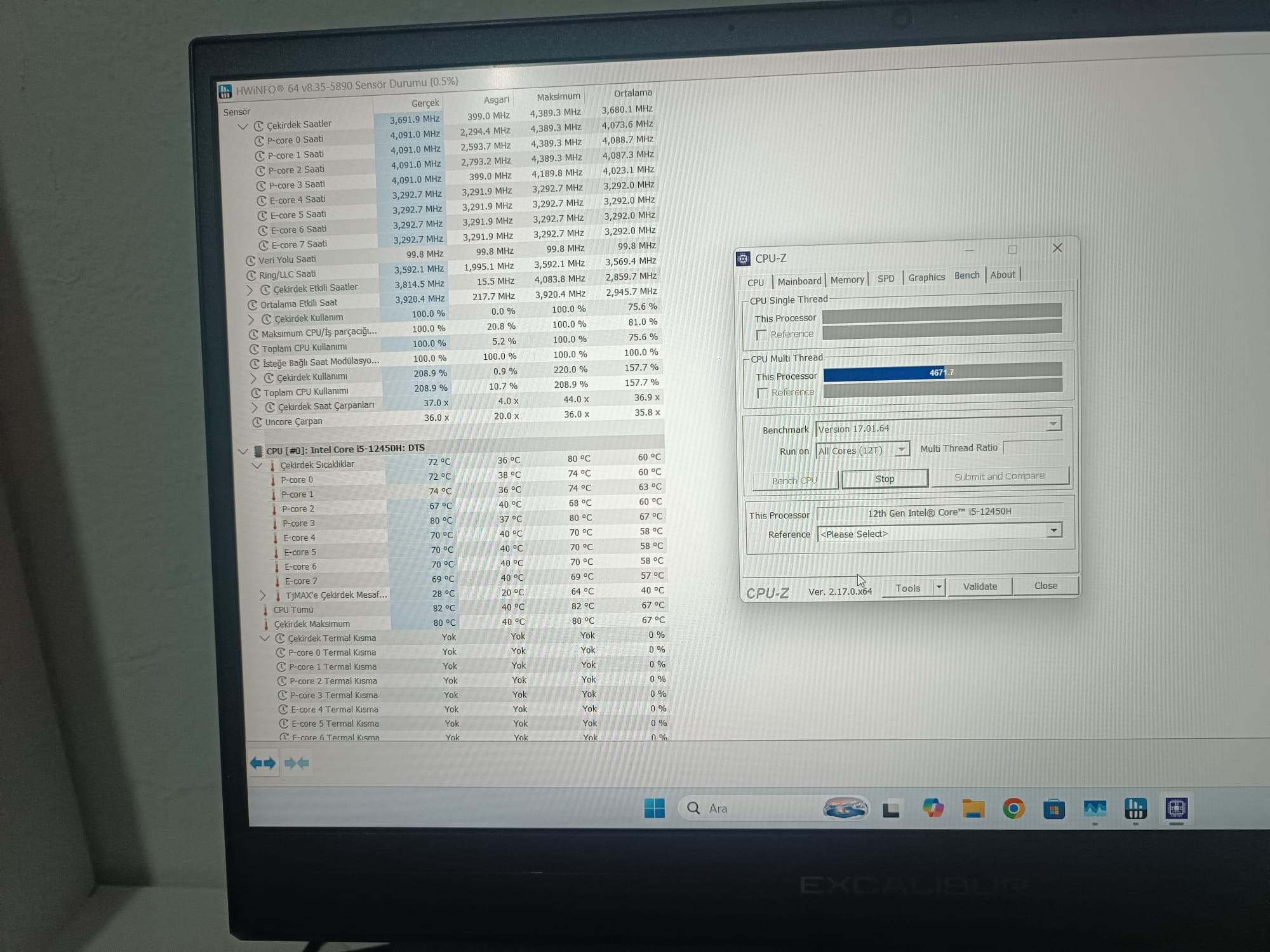Open the Mainboard tab in CPU-Z
The height and width of the screenshot is (952, 1270).
799,281
